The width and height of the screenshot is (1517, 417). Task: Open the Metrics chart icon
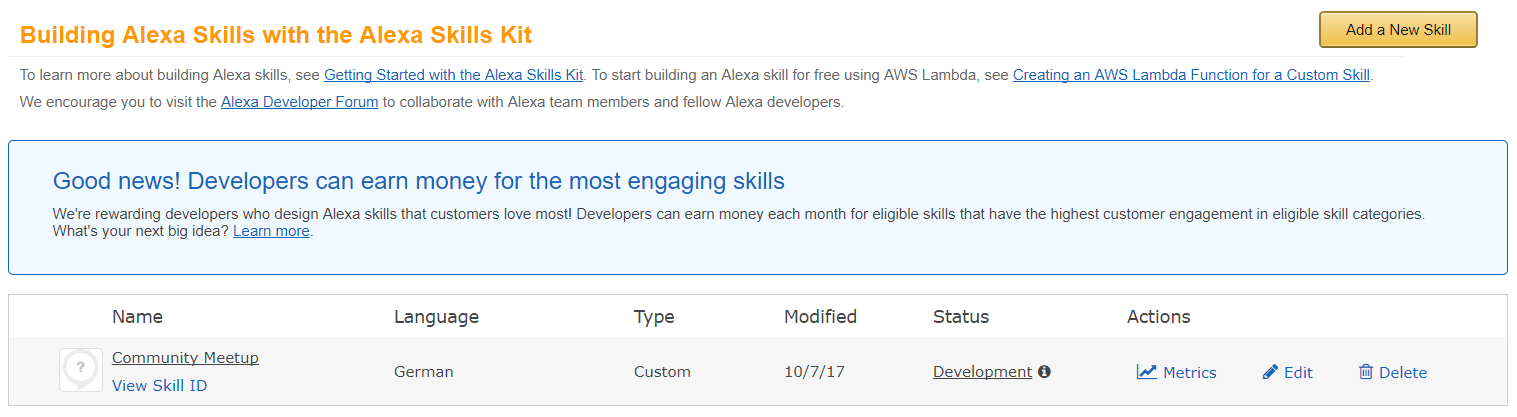coord(1147,372)
